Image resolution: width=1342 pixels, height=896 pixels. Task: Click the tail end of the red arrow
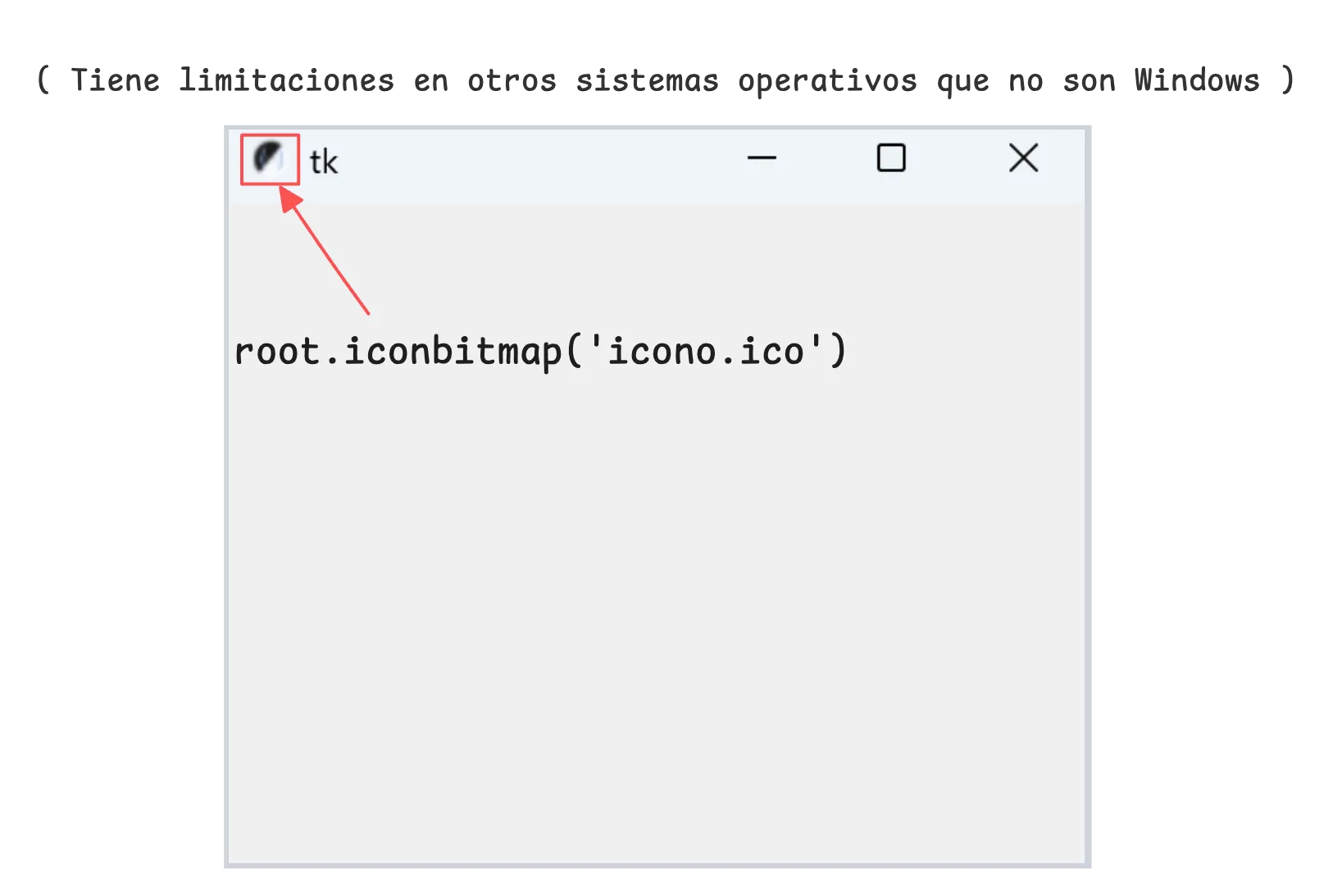[367, 312]
